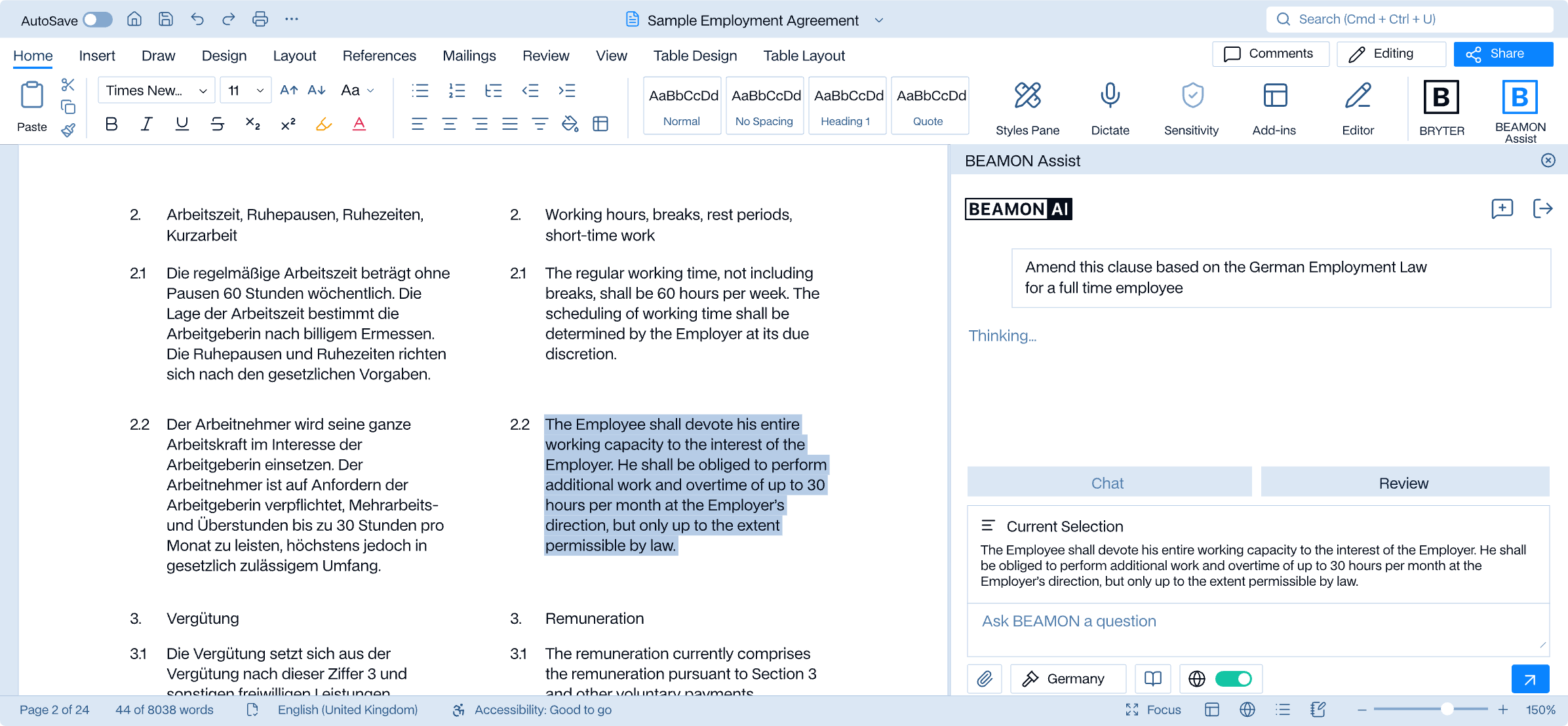Open the Editing mode dropdown
1568x726 pixels.
1391,54
